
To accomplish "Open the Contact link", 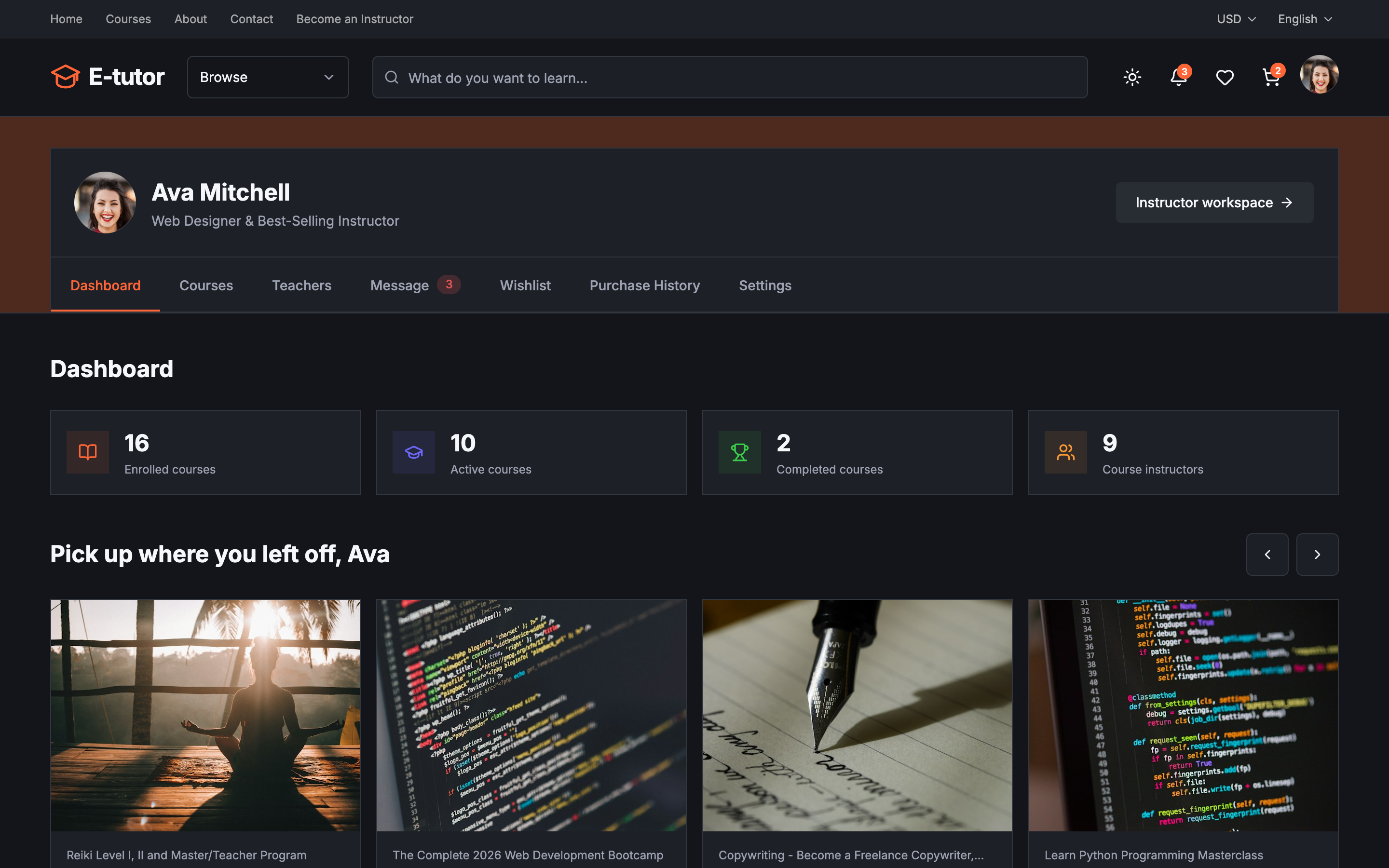I will click(251, 19).
